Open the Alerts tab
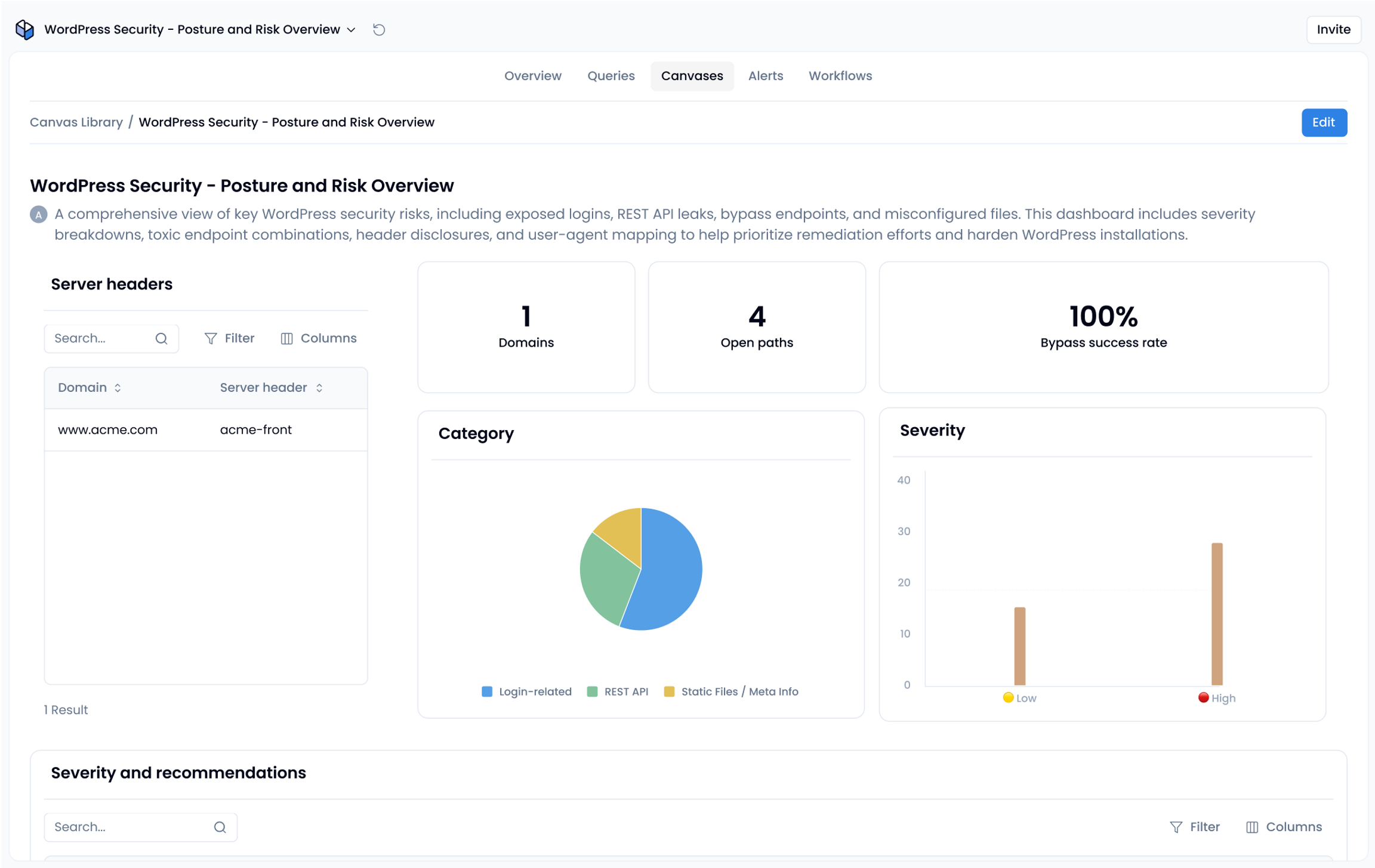The height and width of the screenshot is (868, 1375). click(766, 76)
